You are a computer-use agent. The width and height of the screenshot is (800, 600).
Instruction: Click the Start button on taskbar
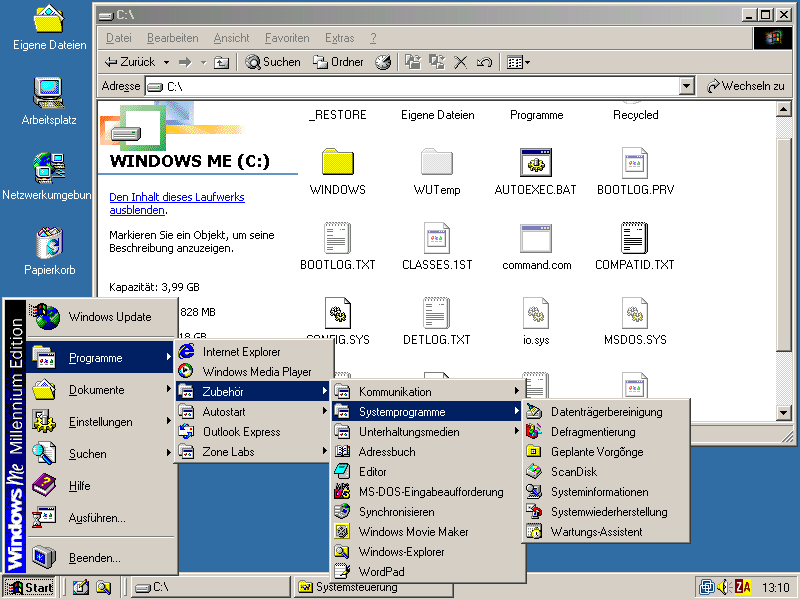[x=29, y=587]
